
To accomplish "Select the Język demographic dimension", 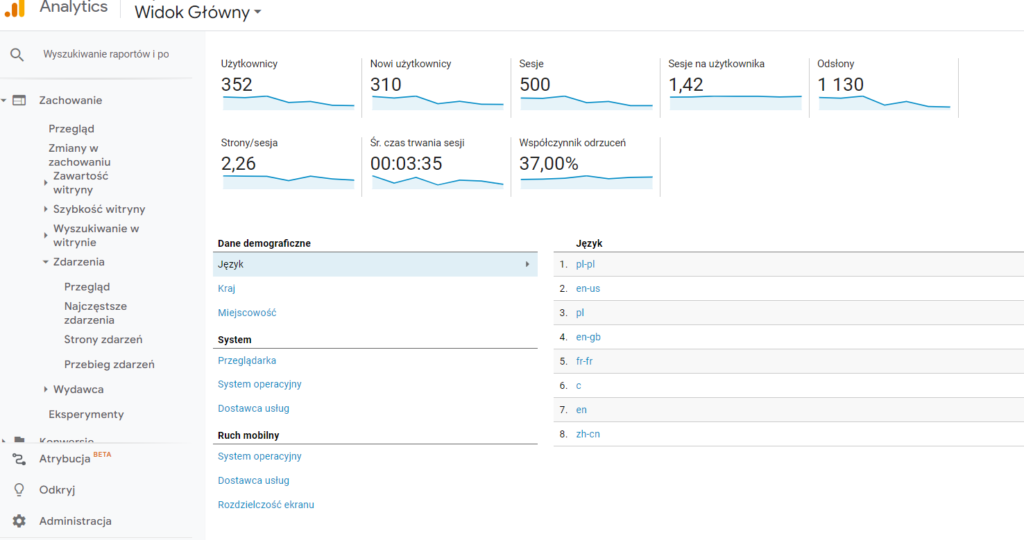I will pyautogui.click(x=375, y=264).
